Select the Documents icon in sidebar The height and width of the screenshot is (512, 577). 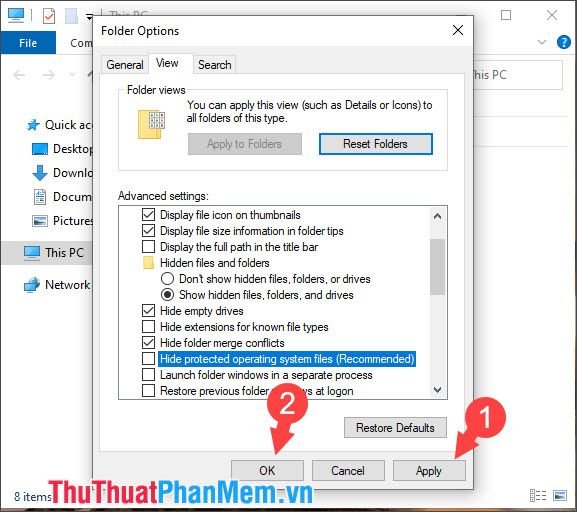(40, 197)
